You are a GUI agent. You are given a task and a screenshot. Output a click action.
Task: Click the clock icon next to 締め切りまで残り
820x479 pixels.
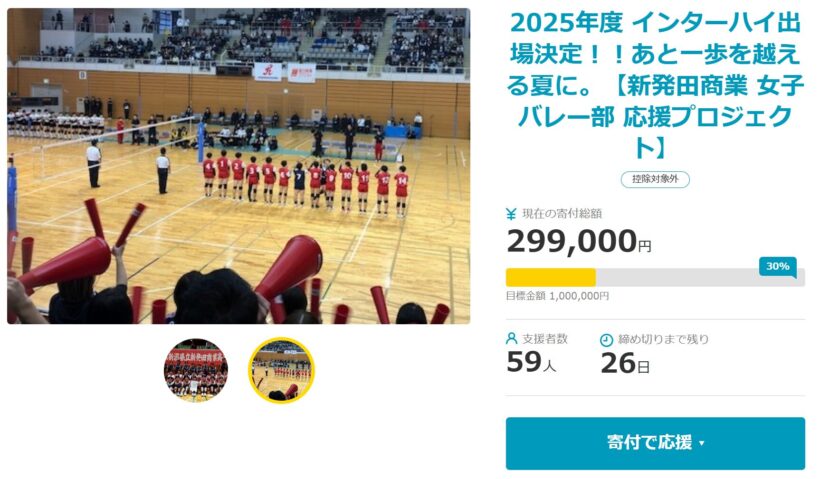tap(606, 340)
